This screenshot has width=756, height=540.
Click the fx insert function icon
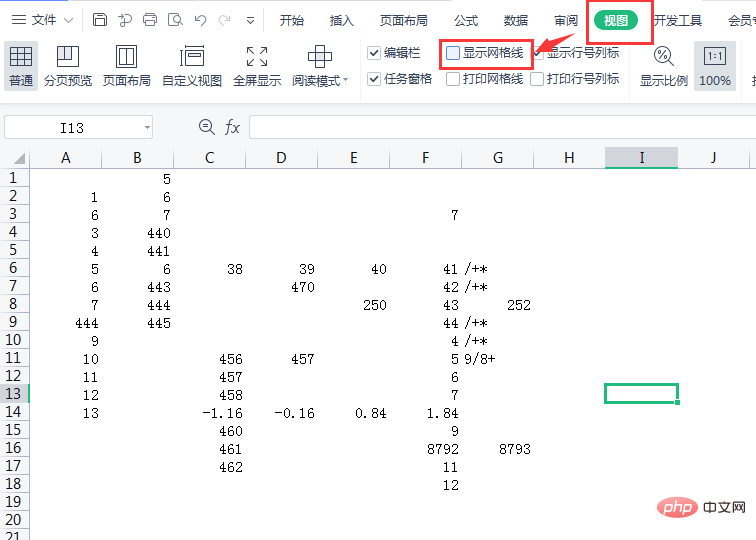click(x=232, y=127)
